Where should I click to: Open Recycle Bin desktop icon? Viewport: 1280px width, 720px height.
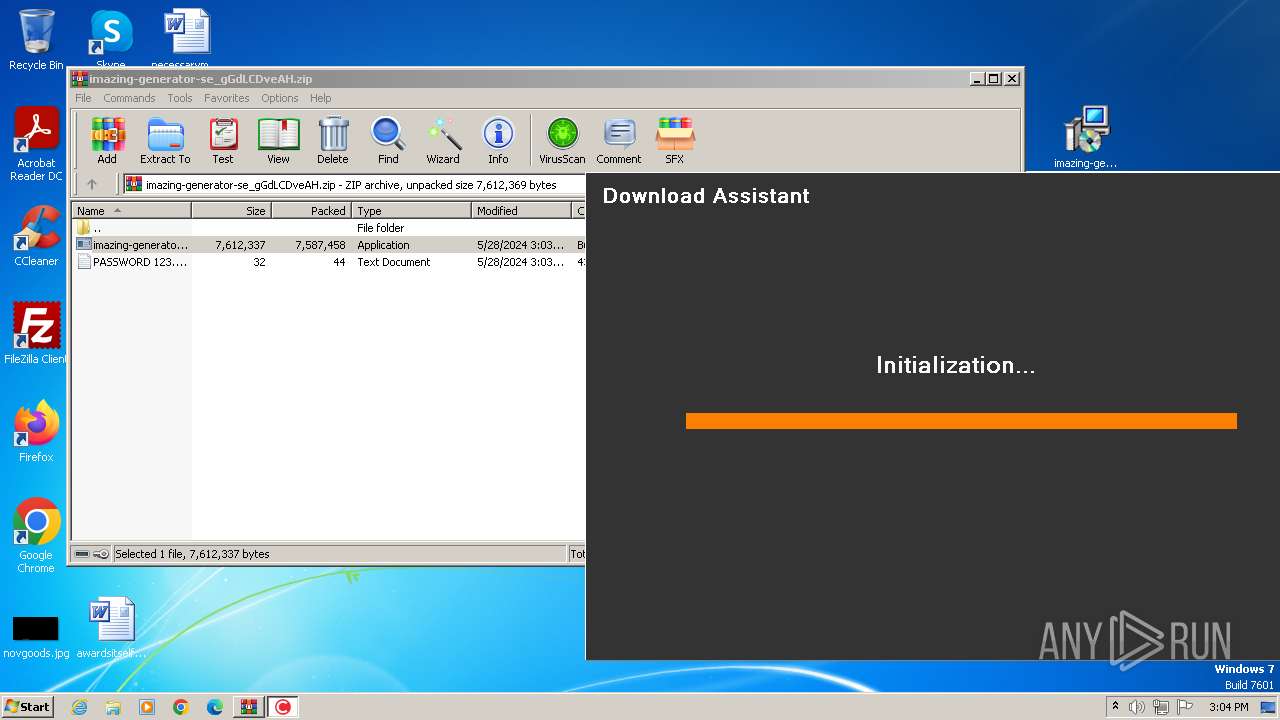[36, 40]
